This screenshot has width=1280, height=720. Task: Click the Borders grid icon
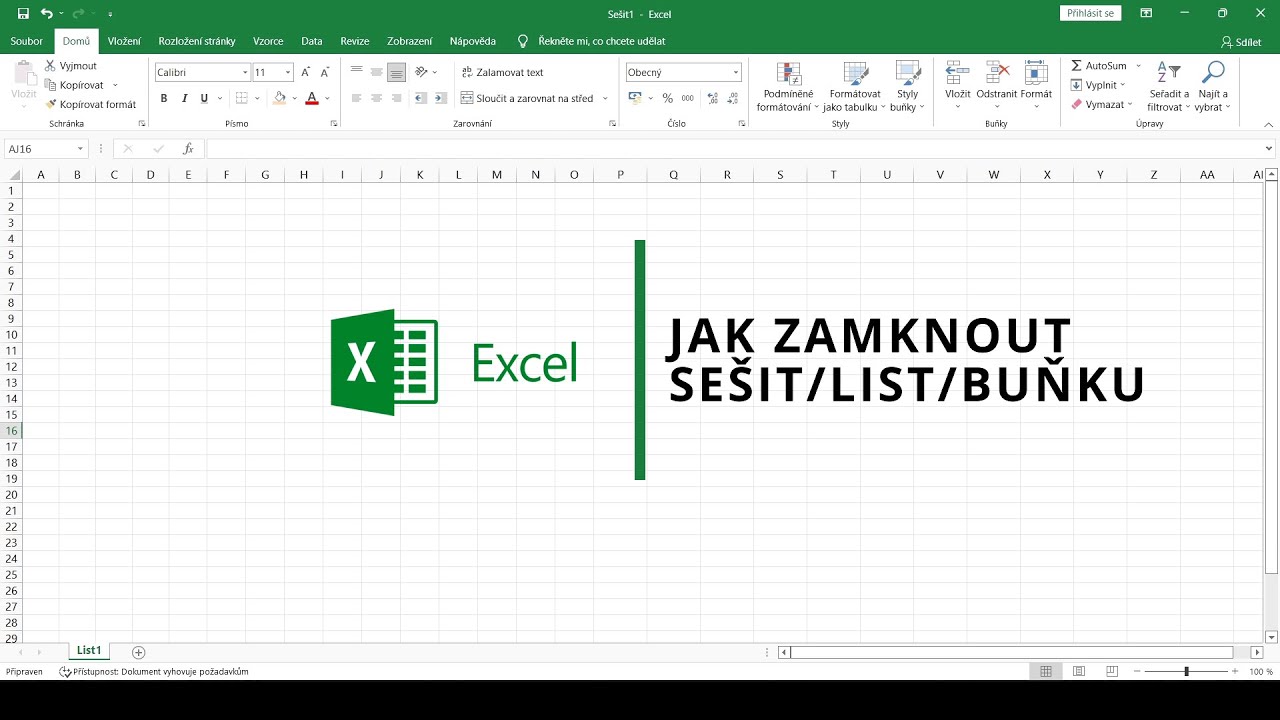coord(241,98)
